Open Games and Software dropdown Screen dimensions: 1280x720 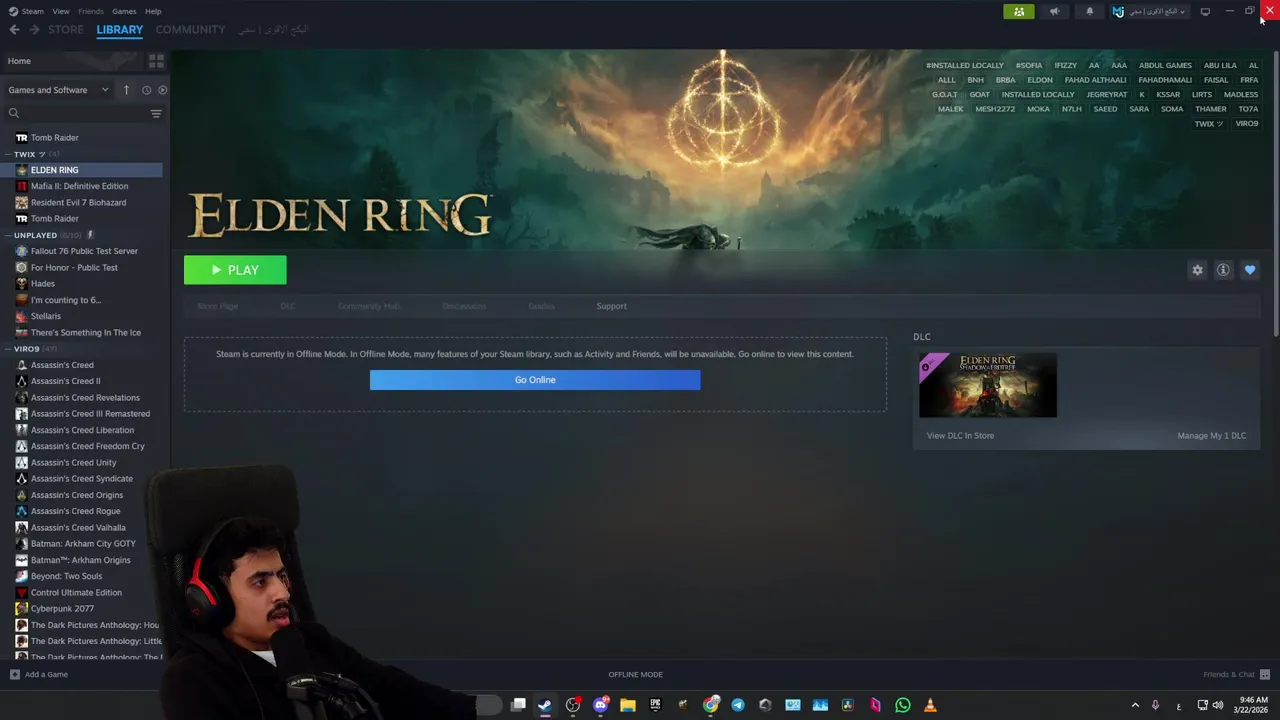tap(58, 90)
